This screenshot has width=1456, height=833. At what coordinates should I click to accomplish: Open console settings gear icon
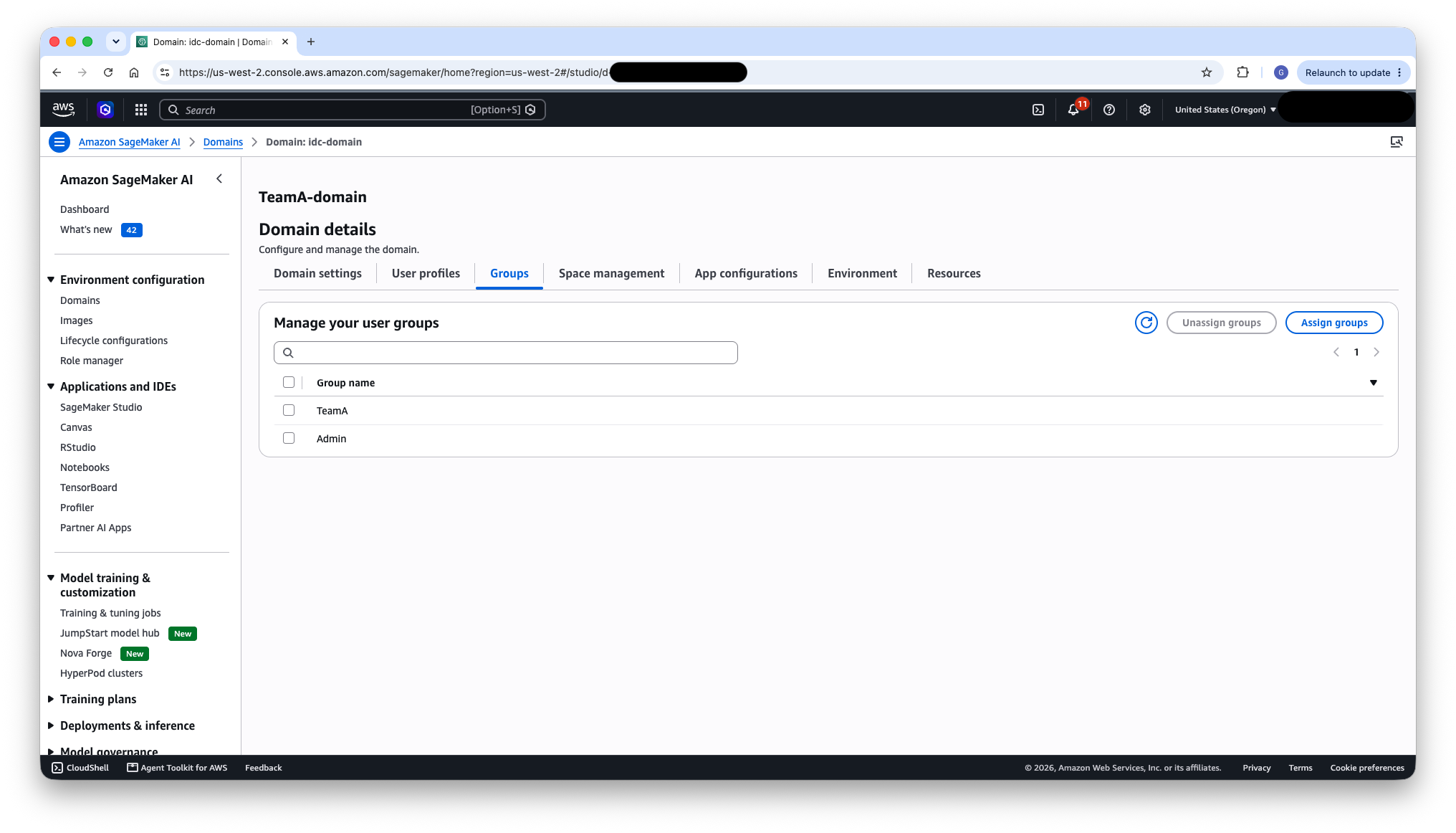click(x=1145, y=110)
